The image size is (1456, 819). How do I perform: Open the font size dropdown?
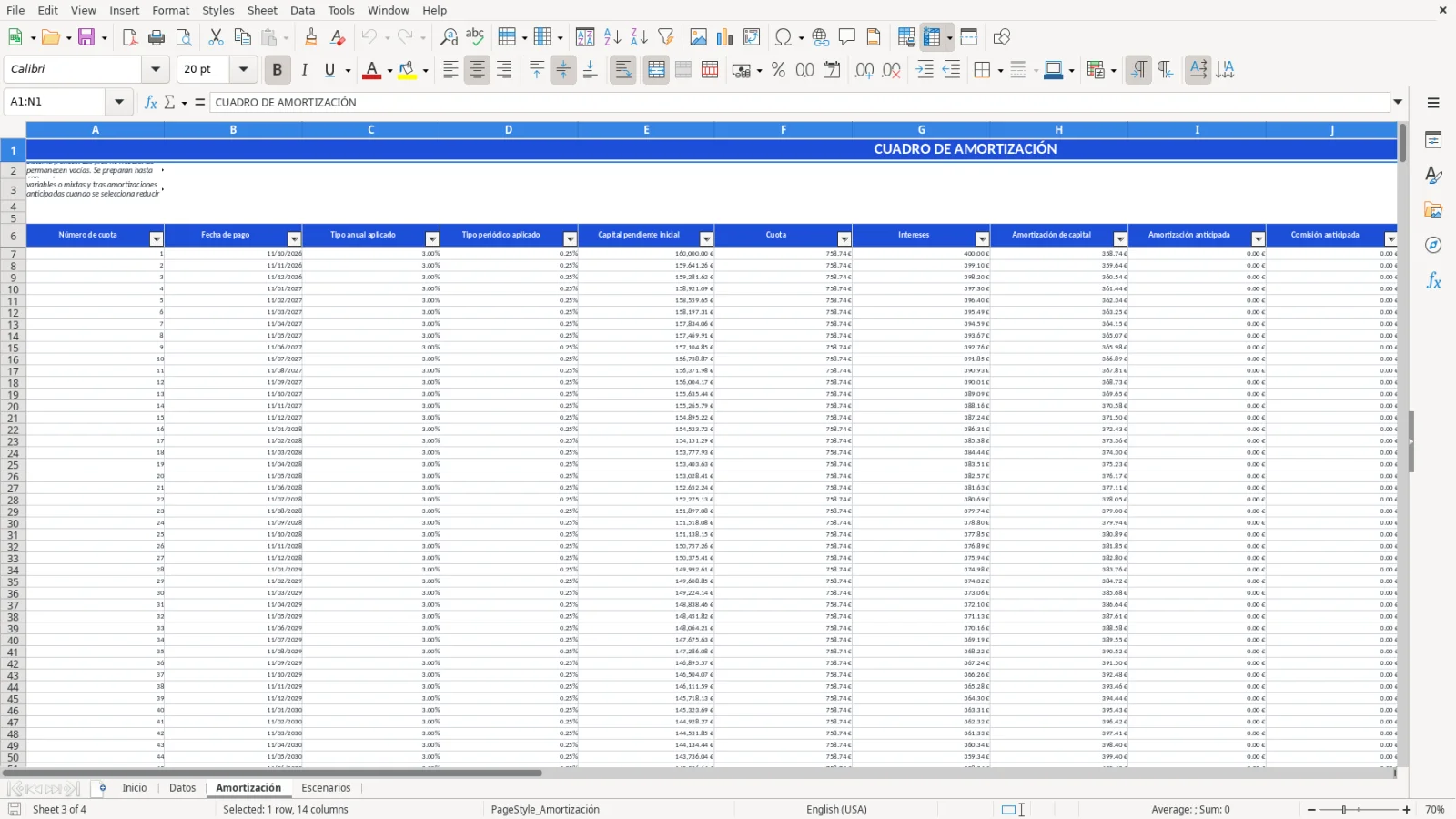(243, 69)
